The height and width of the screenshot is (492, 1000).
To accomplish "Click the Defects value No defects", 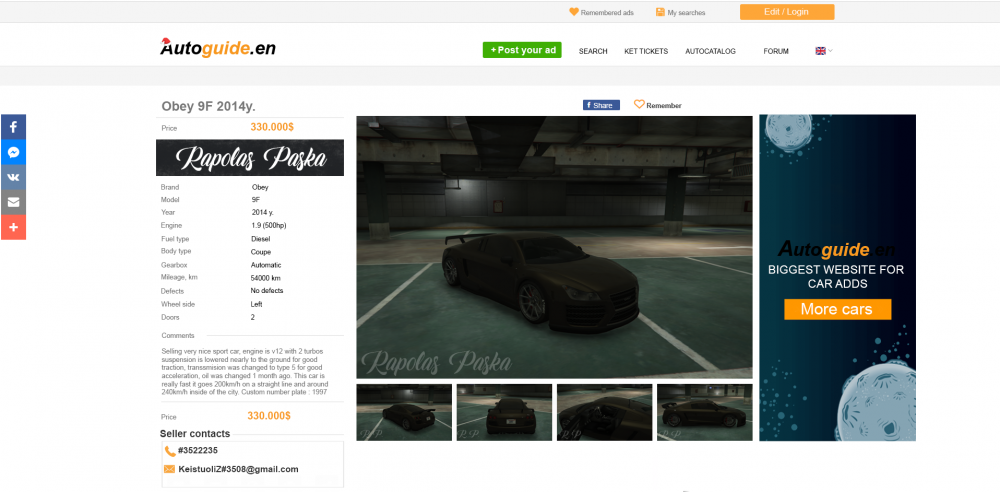I will [267, 291].
